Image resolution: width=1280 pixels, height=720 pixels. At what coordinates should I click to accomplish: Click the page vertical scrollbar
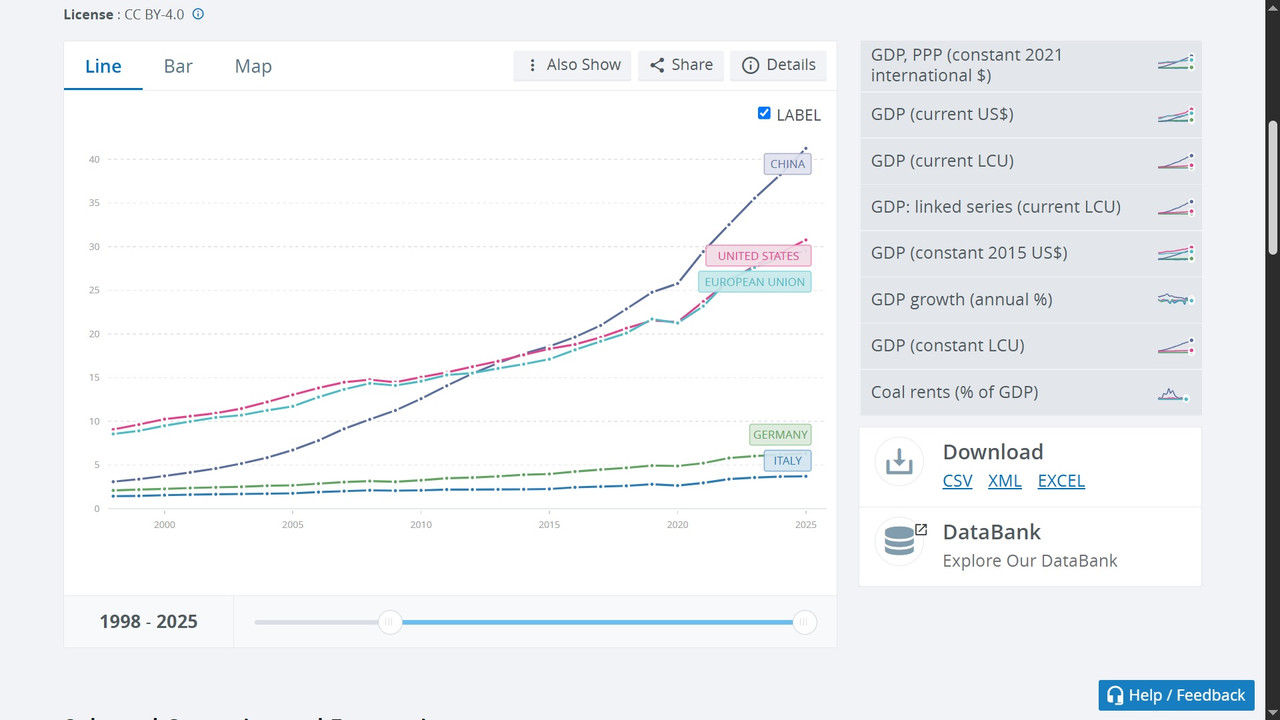[x=1273, y=188]
